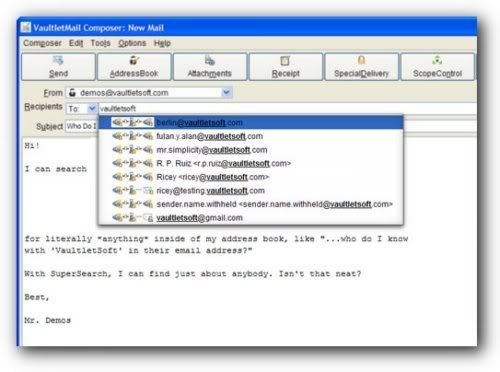Click the lock icon in the From field

pos(72,92)
